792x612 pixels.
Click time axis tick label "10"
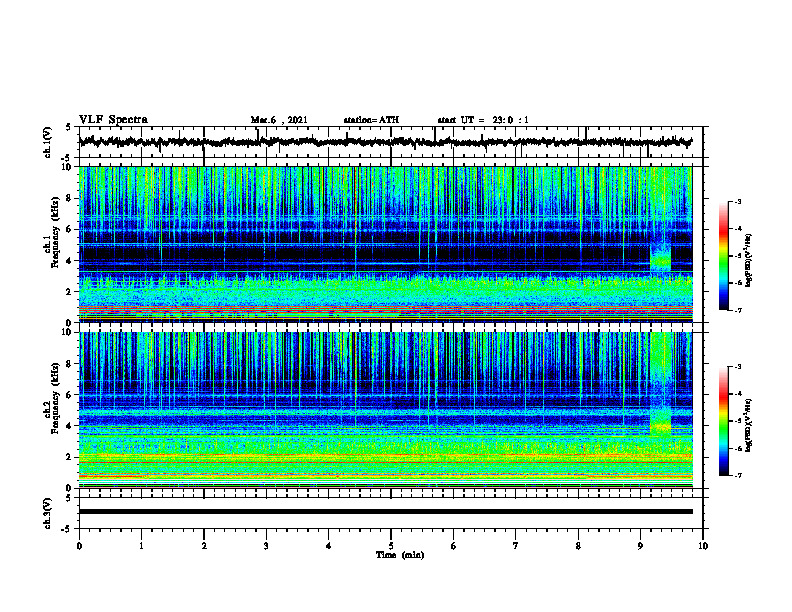(x=703, y=546)
